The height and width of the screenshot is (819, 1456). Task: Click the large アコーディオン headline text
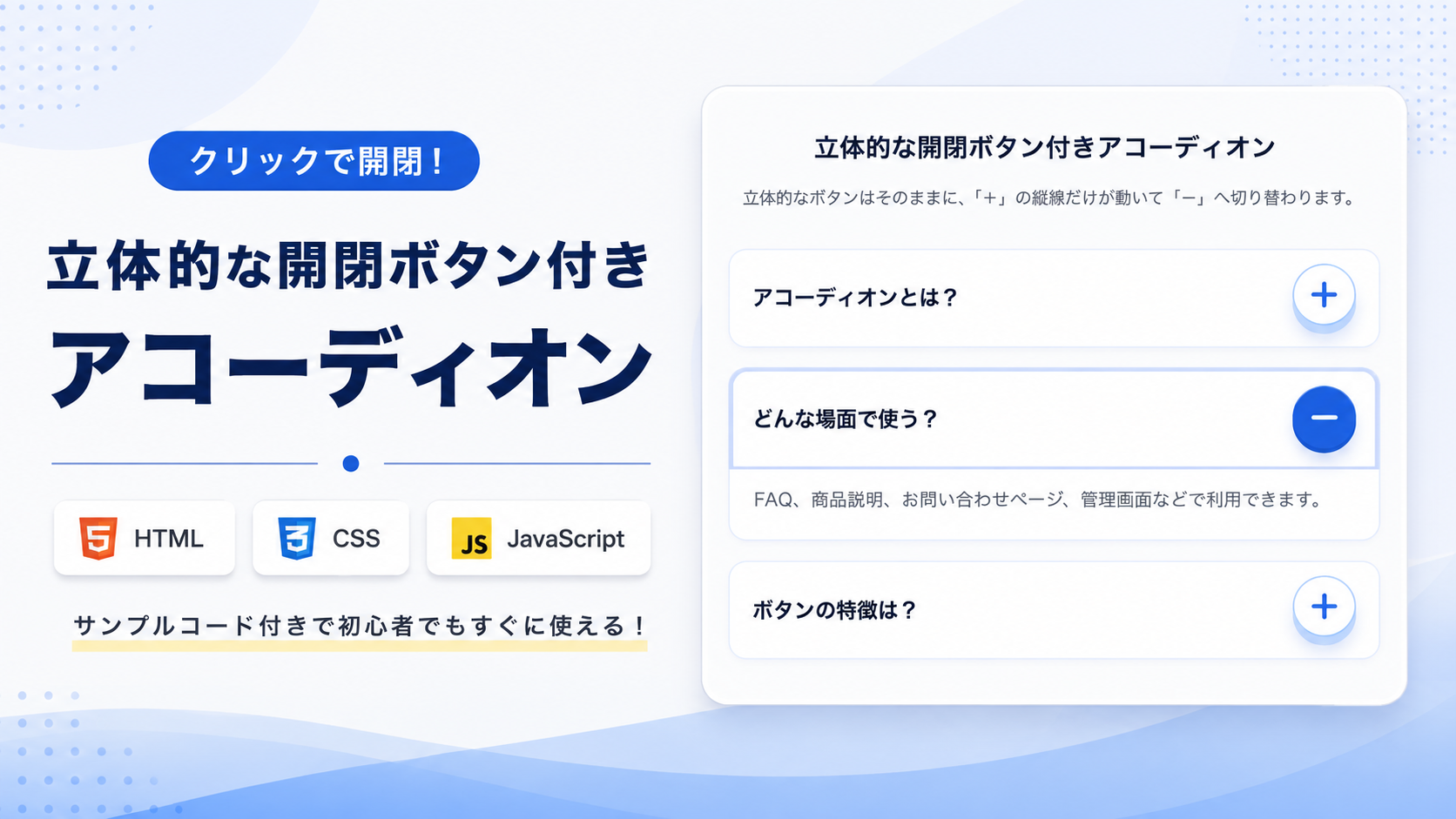351,367
